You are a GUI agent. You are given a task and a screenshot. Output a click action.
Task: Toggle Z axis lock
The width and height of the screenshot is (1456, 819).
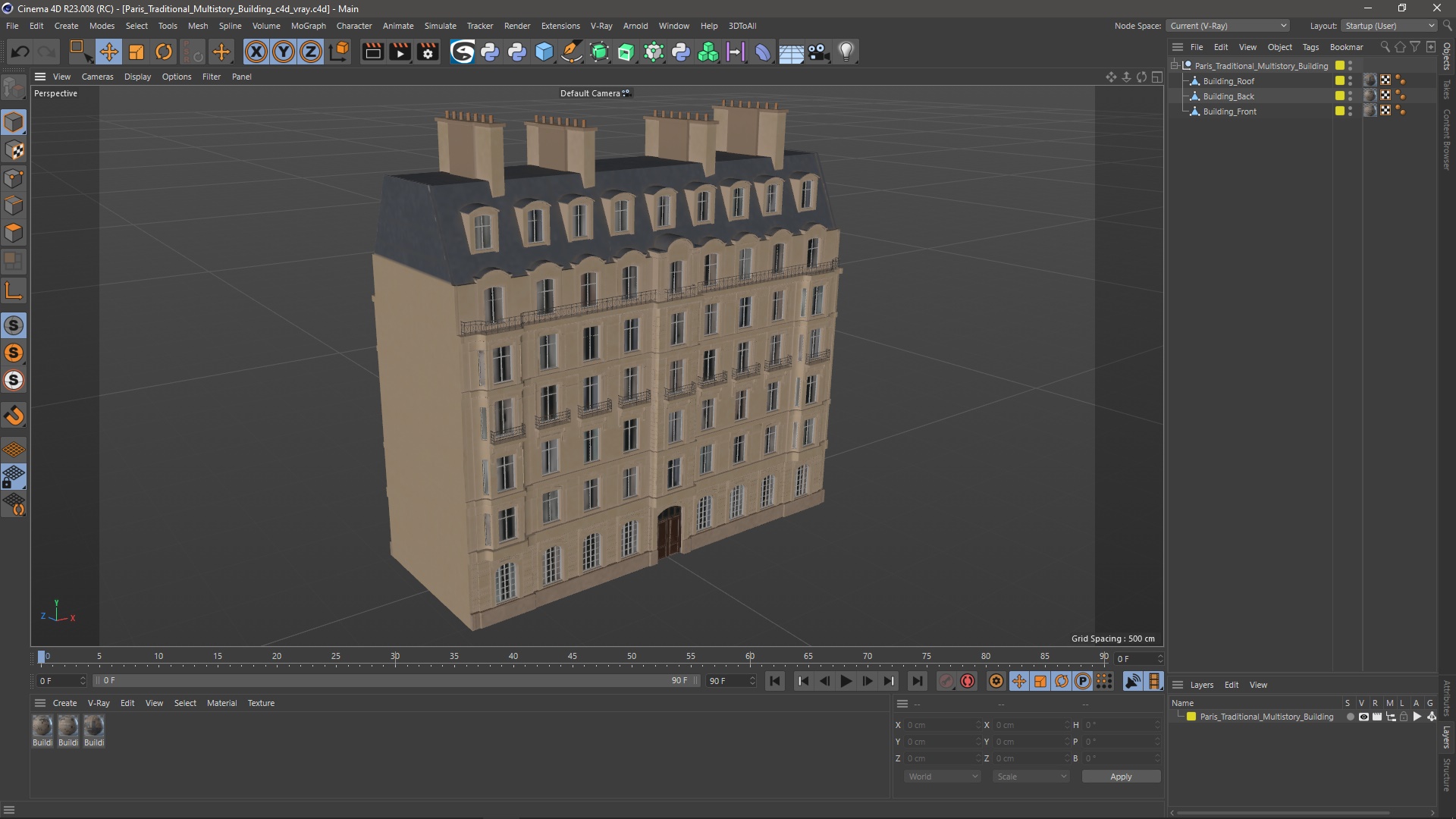[311, 52]
